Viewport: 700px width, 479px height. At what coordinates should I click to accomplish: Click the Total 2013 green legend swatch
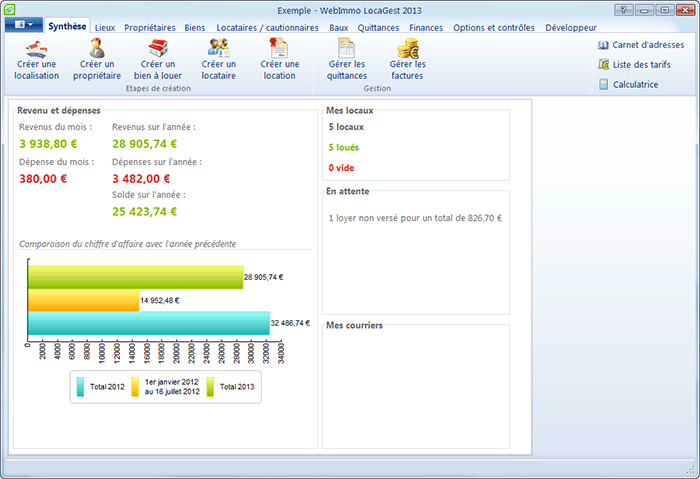tap(212, 386)
